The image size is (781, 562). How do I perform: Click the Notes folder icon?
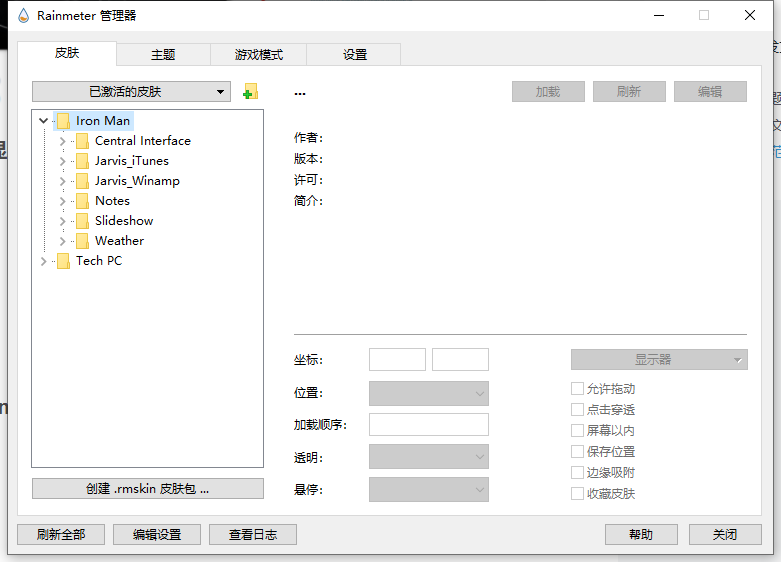(82, 201)
